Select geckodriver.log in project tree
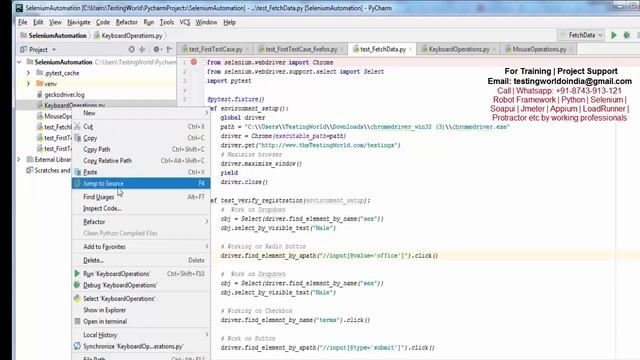 [64, 95]
